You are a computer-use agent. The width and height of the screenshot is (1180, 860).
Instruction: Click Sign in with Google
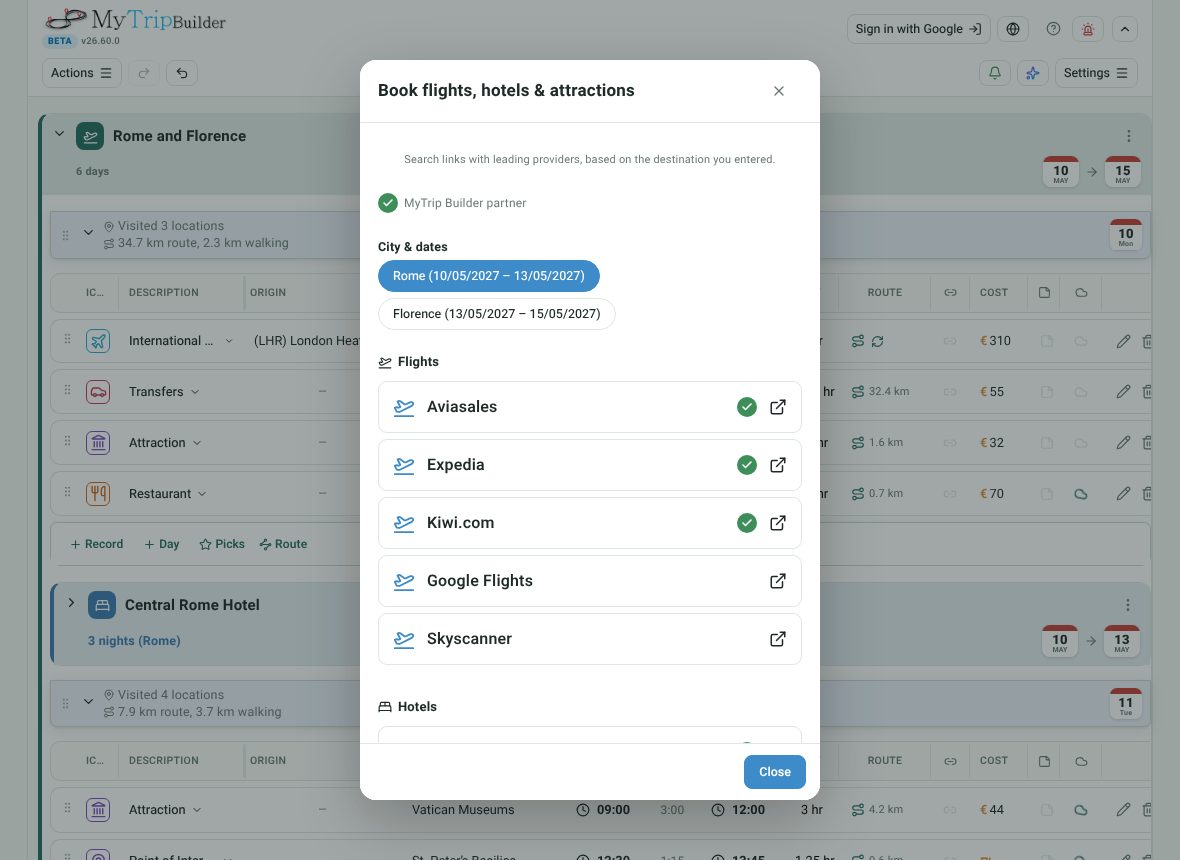918,29
